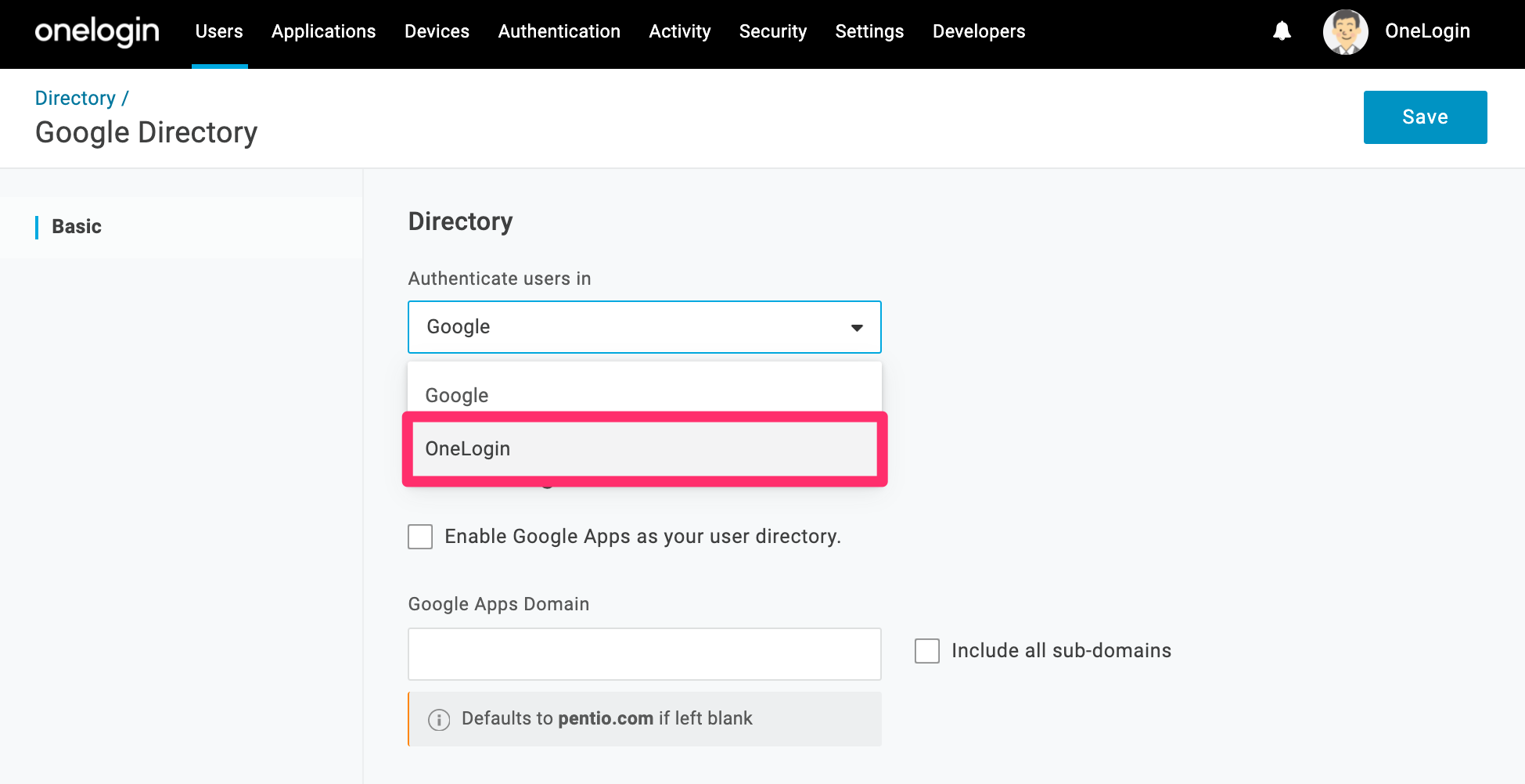1525x784 pixels.
Task: Open the Activity menu
Action: (x=680, y=31)
